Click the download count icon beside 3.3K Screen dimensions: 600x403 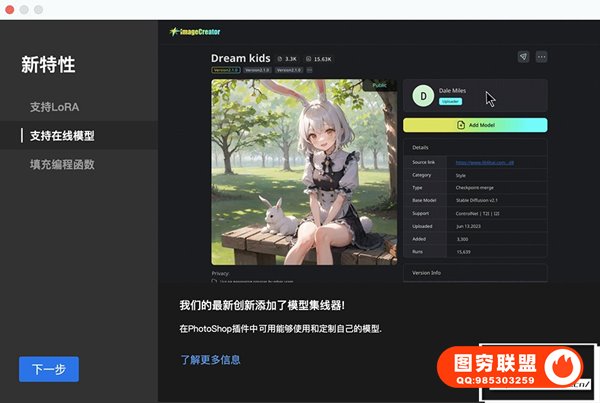tap(281, 59)
